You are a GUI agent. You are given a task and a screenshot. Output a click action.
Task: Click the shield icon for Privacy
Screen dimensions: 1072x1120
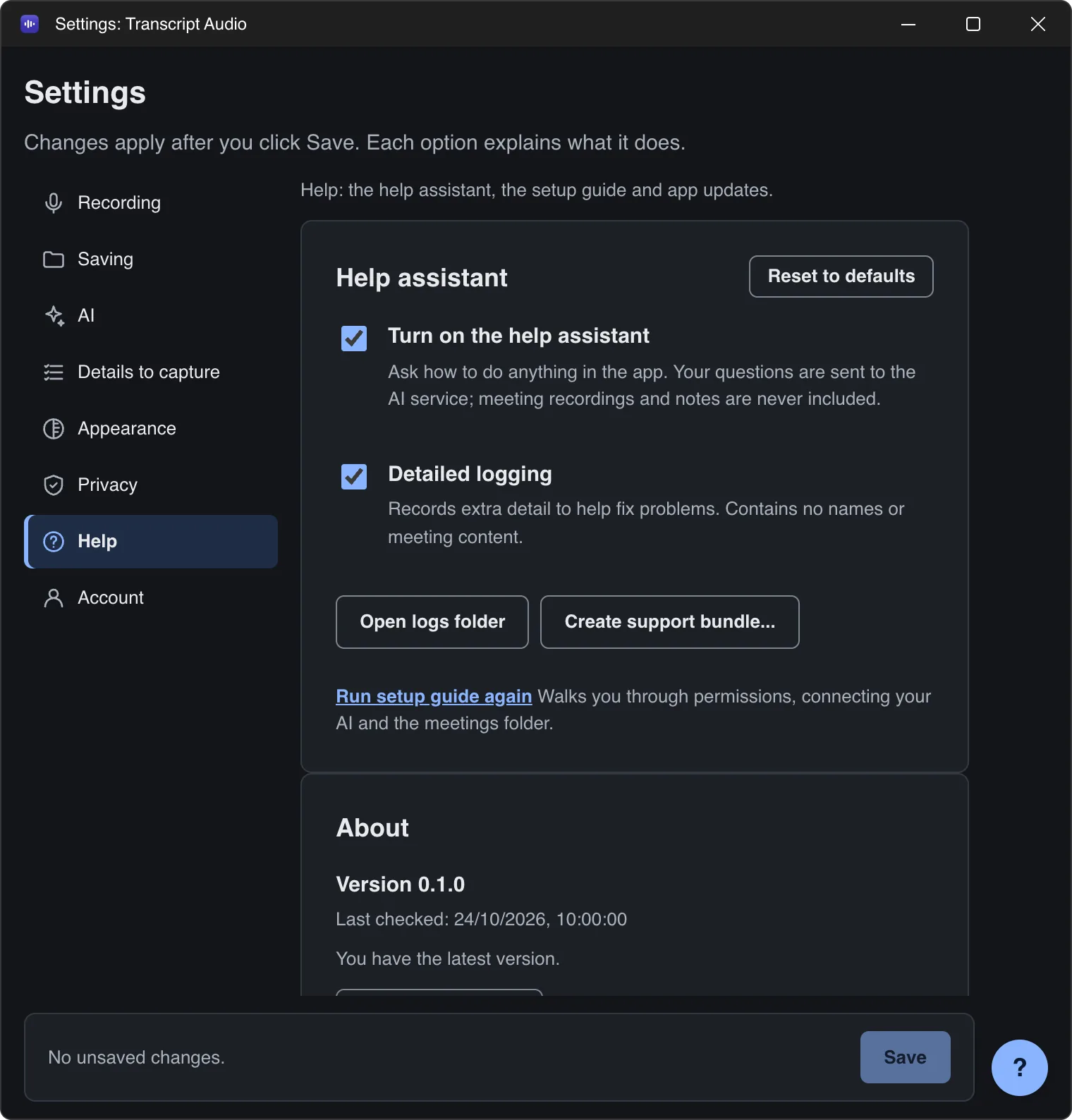[54, 485]
